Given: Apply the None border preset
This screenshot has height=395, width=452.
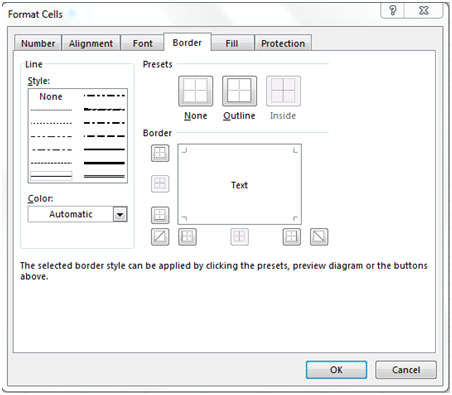Looking at the screenshot, I should pyautogui.click(x=196, y=91).
